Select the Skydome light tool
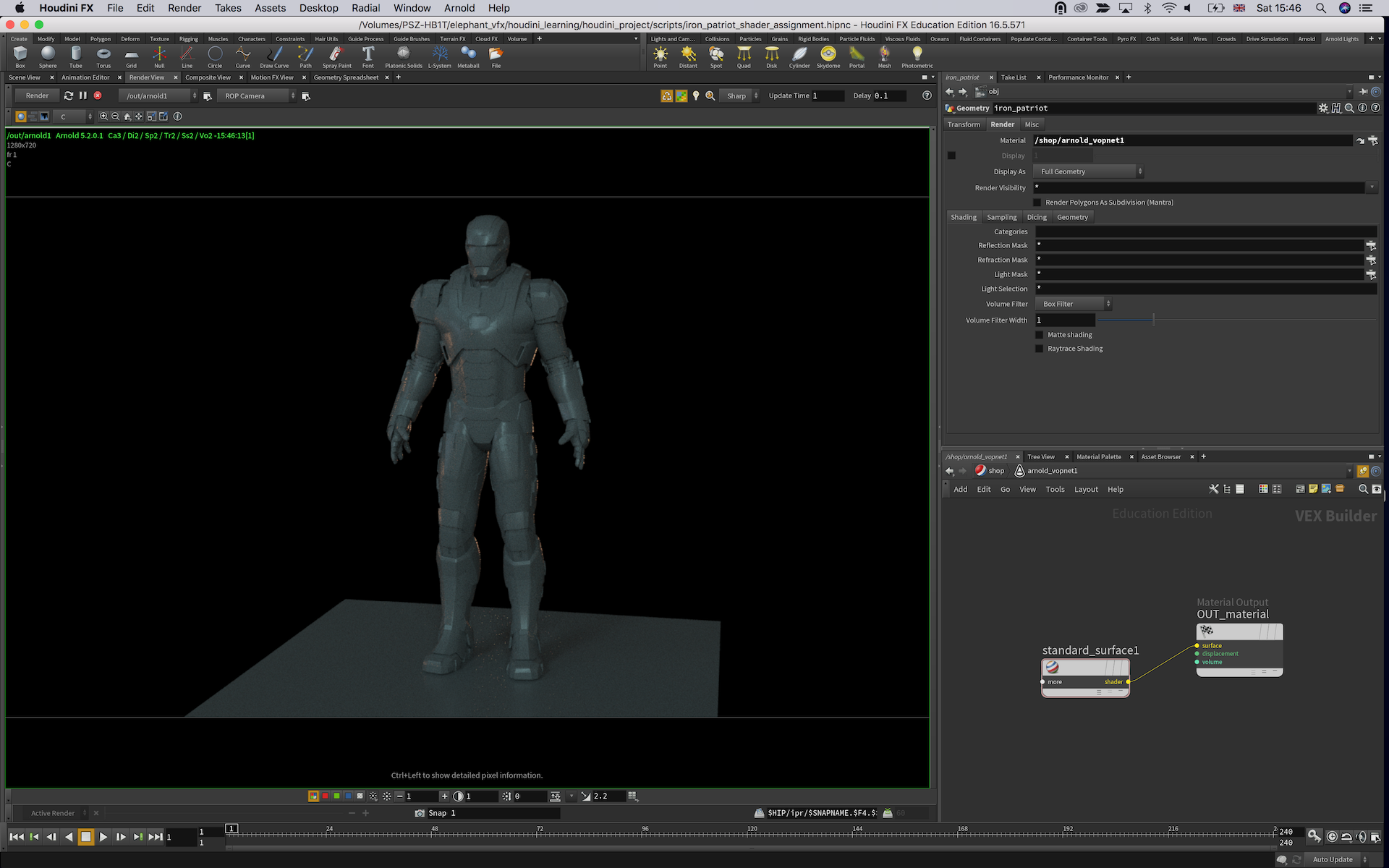The height and width of the screenshot is (868, 1389). coord(828,54)
